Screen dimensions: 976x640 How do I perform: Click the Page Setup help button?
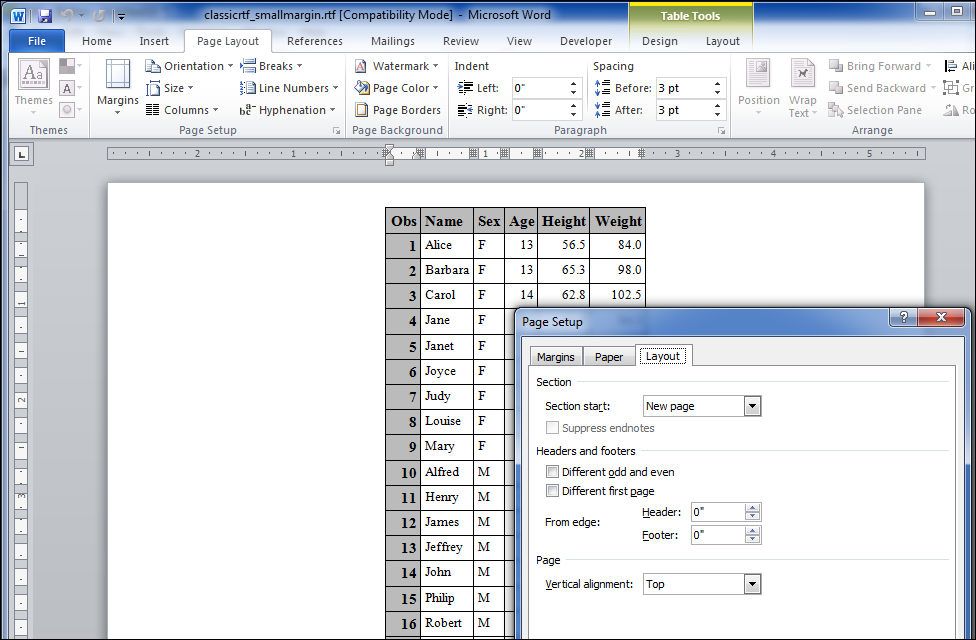point(903,318)
